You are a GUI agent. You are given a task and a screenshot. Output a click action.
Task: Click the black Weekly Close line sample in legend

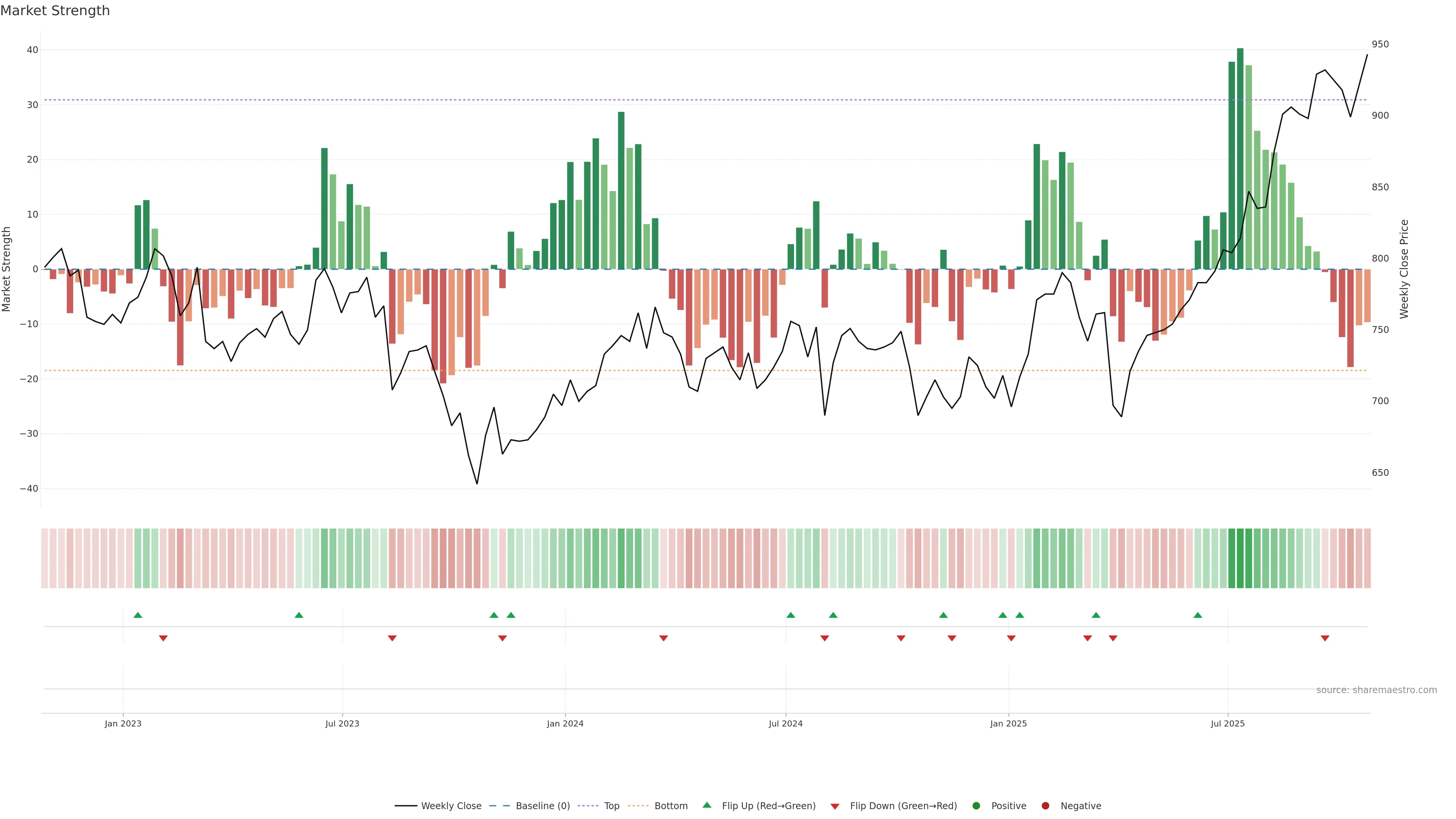click(406, 806)
